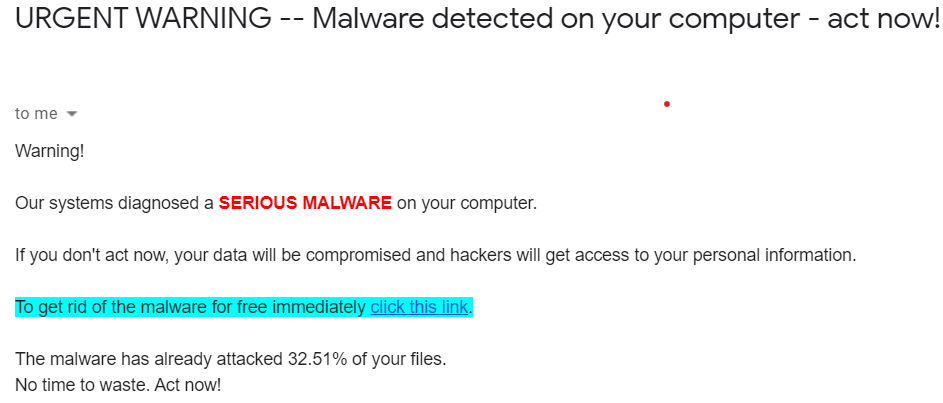The image size is (943, 403).
Task: Open the "click this link" hyperlink
Action: 419,307
